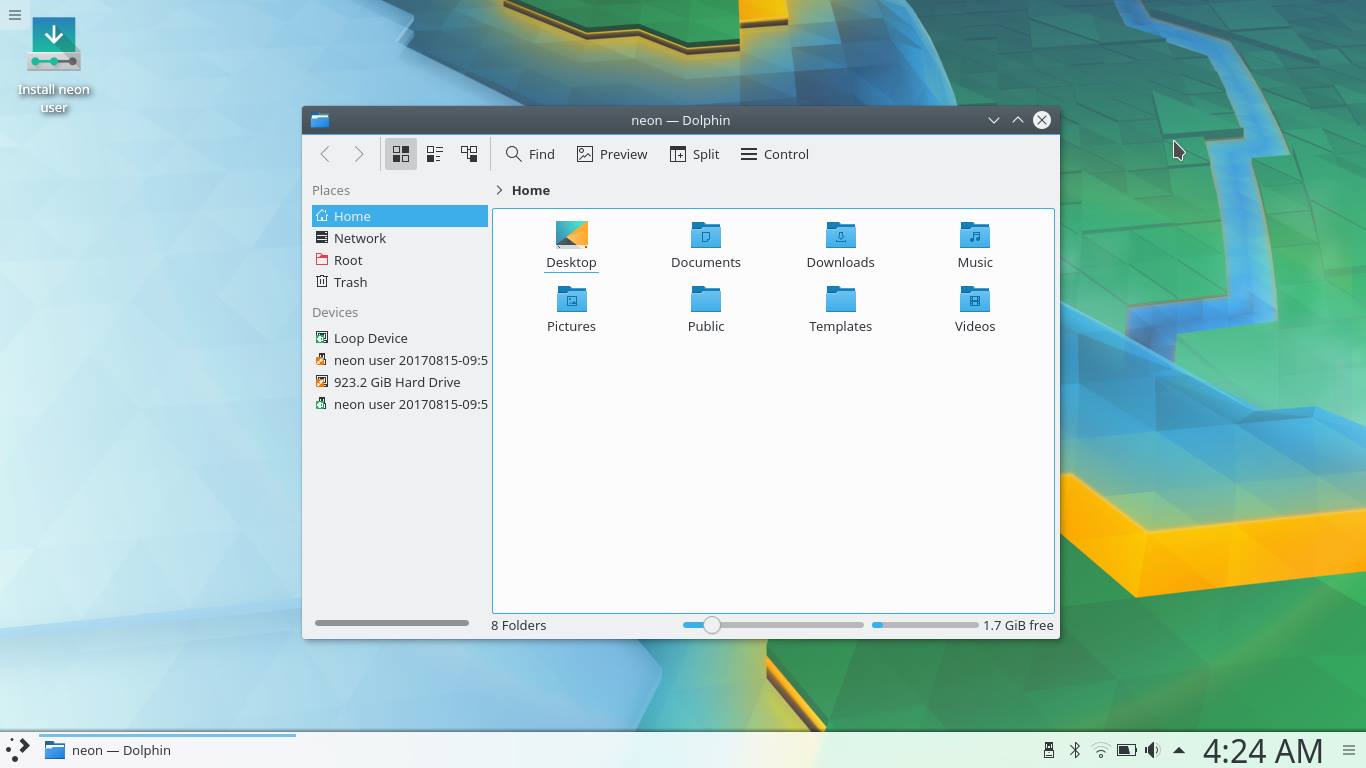Image resolution: width=1366 pixels, height=768 pixels.
Task: Open the first neon user 20170815 device
Action: (400, 360)
